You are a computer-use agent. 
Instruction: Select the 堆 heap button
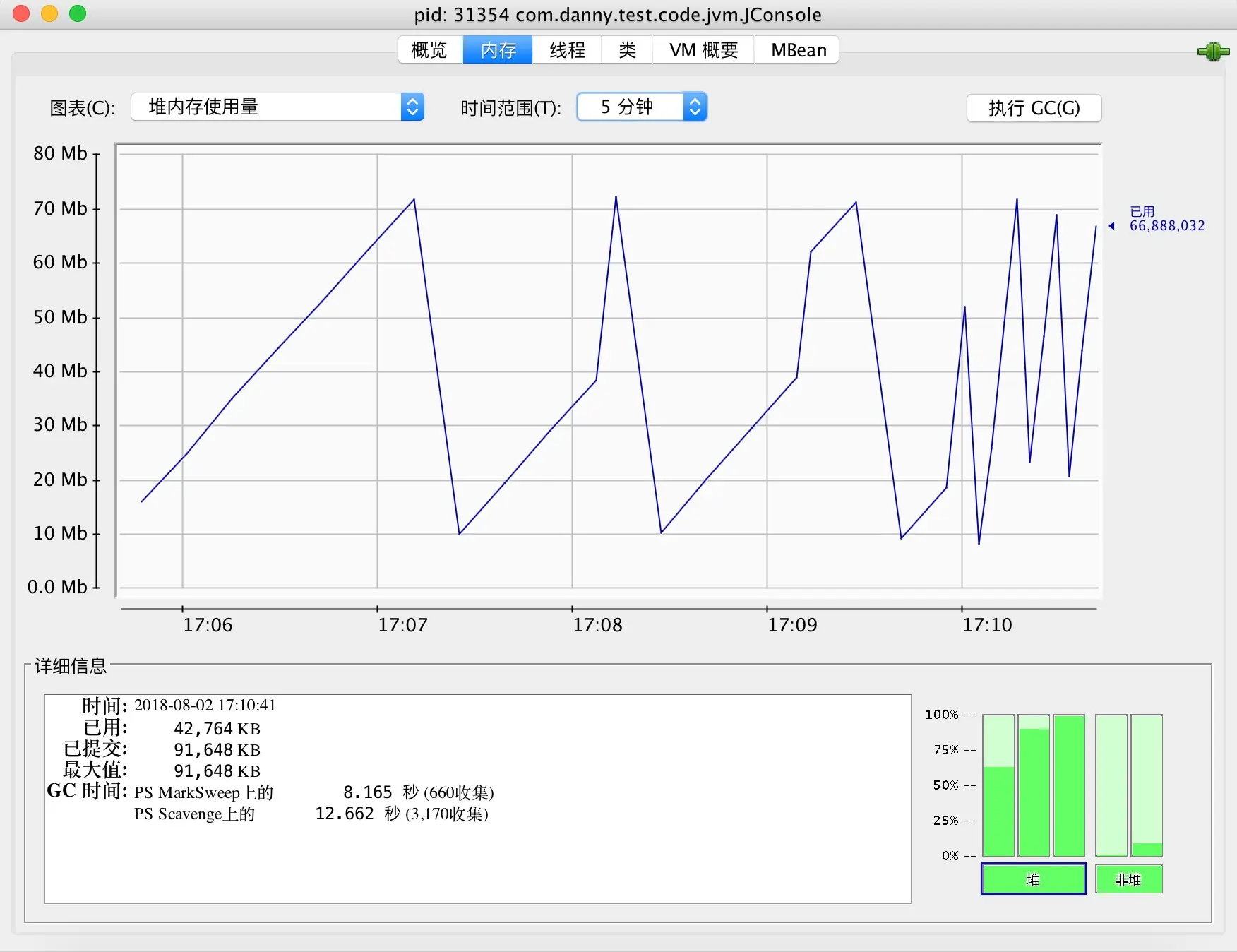1034,879
